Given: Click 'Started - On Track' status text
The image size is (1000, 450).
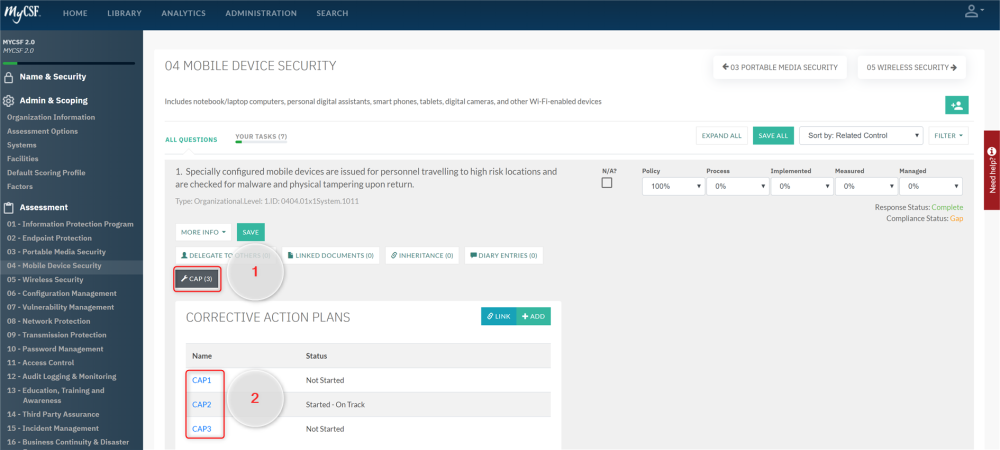Looking at the screenshot, I should [x=335, y=405].
